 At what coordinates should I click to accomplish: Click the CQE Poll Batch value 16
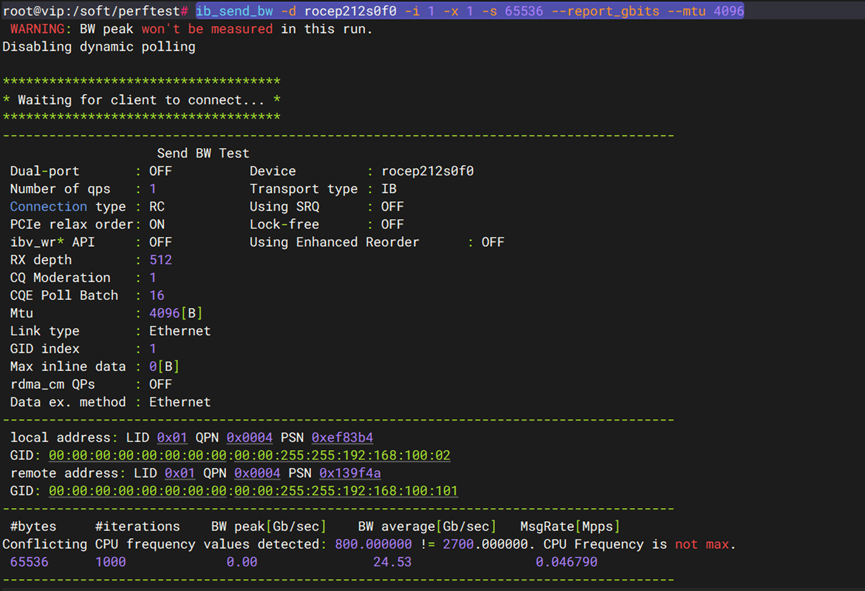coord(157,295)
